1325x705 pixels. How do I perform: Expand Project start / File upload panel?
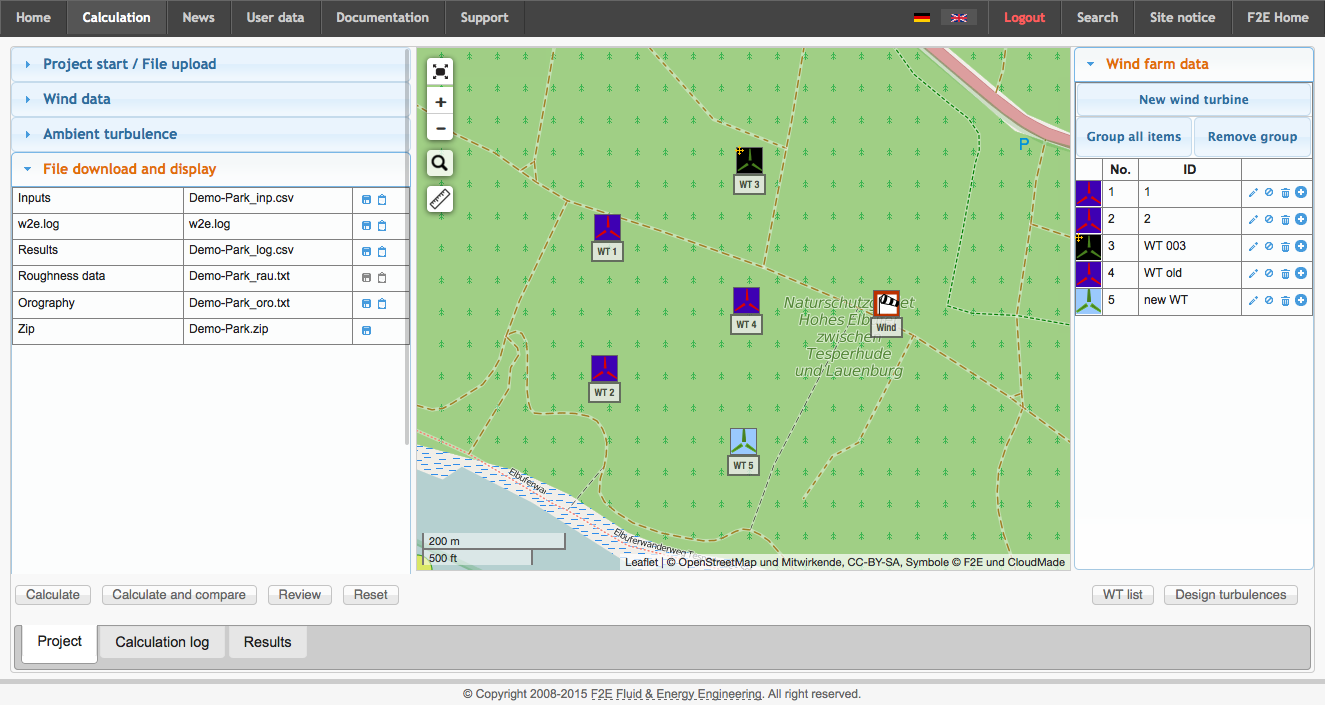pos(129,64)
